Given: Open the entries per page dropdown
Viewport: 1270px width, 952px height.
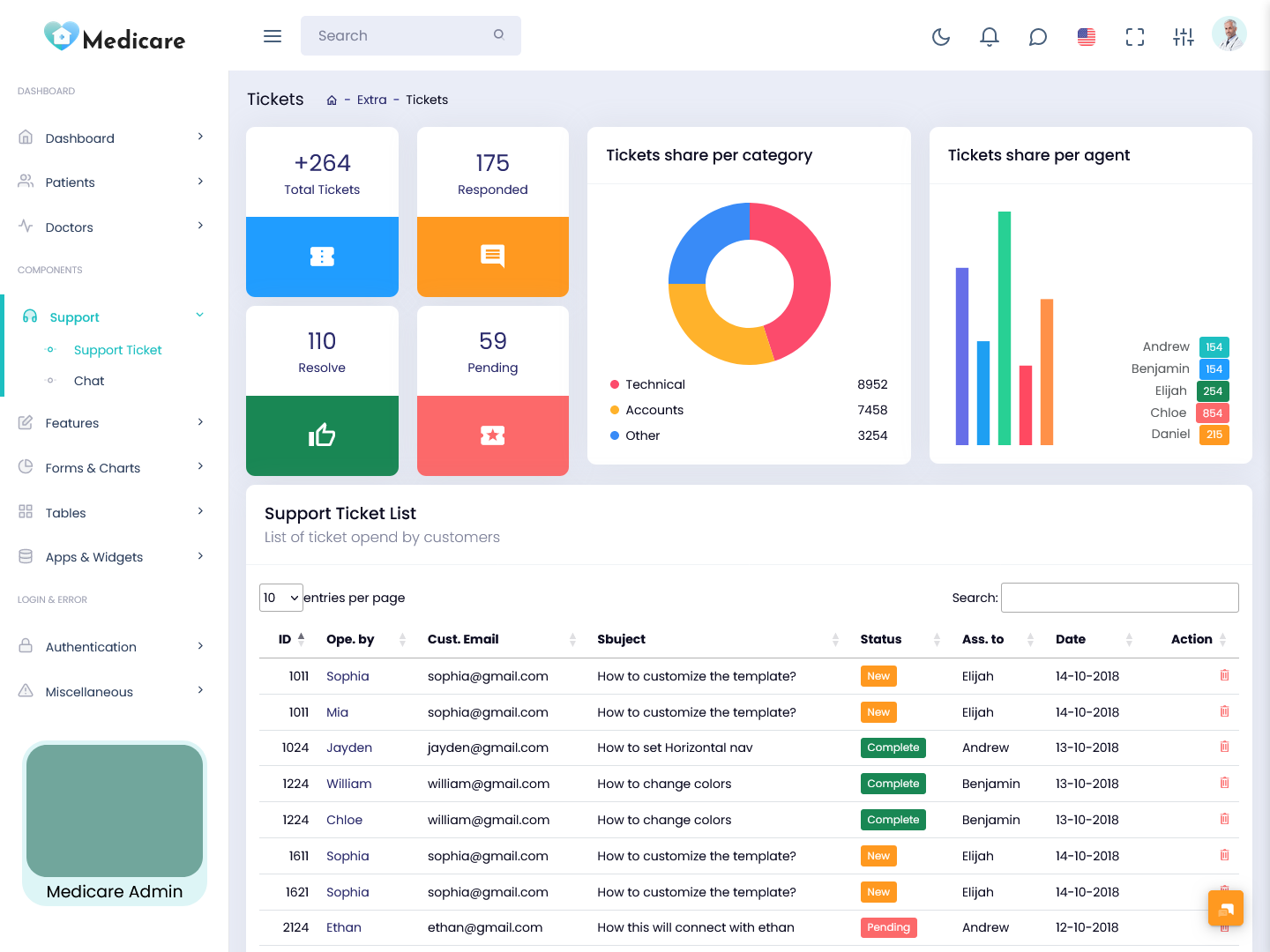Looking at the screenshot, I should [x=280, y=598].
